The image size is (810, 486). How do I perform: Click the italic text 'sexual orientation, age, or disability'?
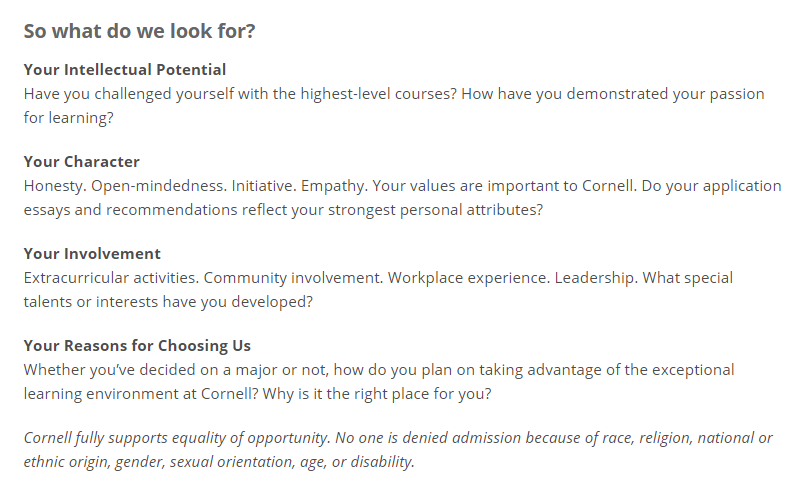[291, 462]
